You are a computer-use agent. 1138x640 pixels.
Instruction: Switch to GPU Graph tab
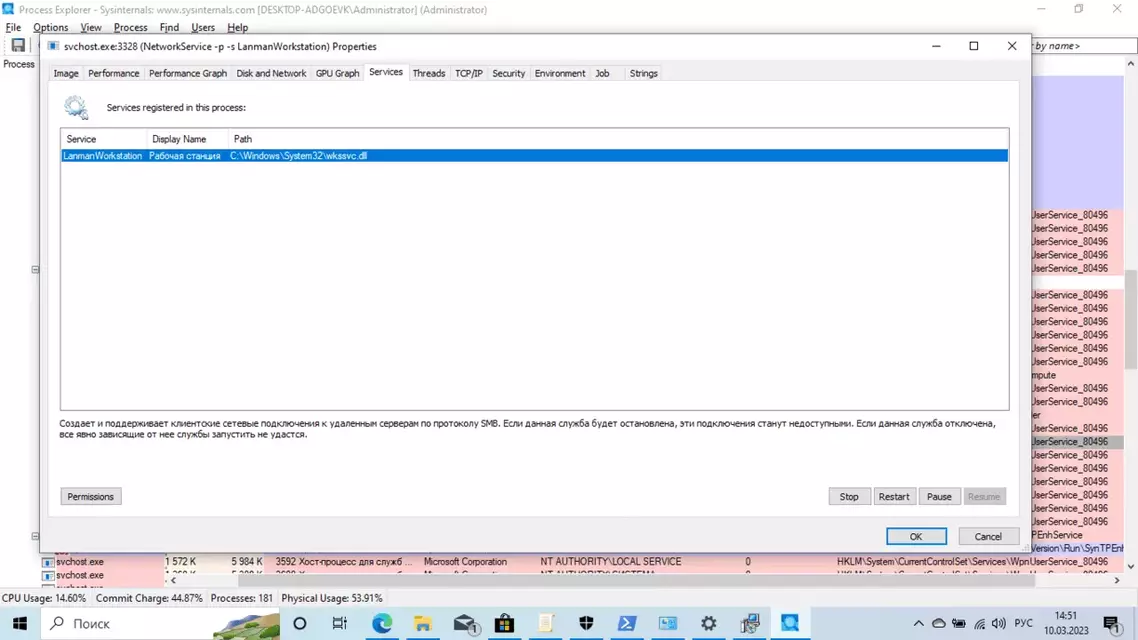click(x=337, y=73)
